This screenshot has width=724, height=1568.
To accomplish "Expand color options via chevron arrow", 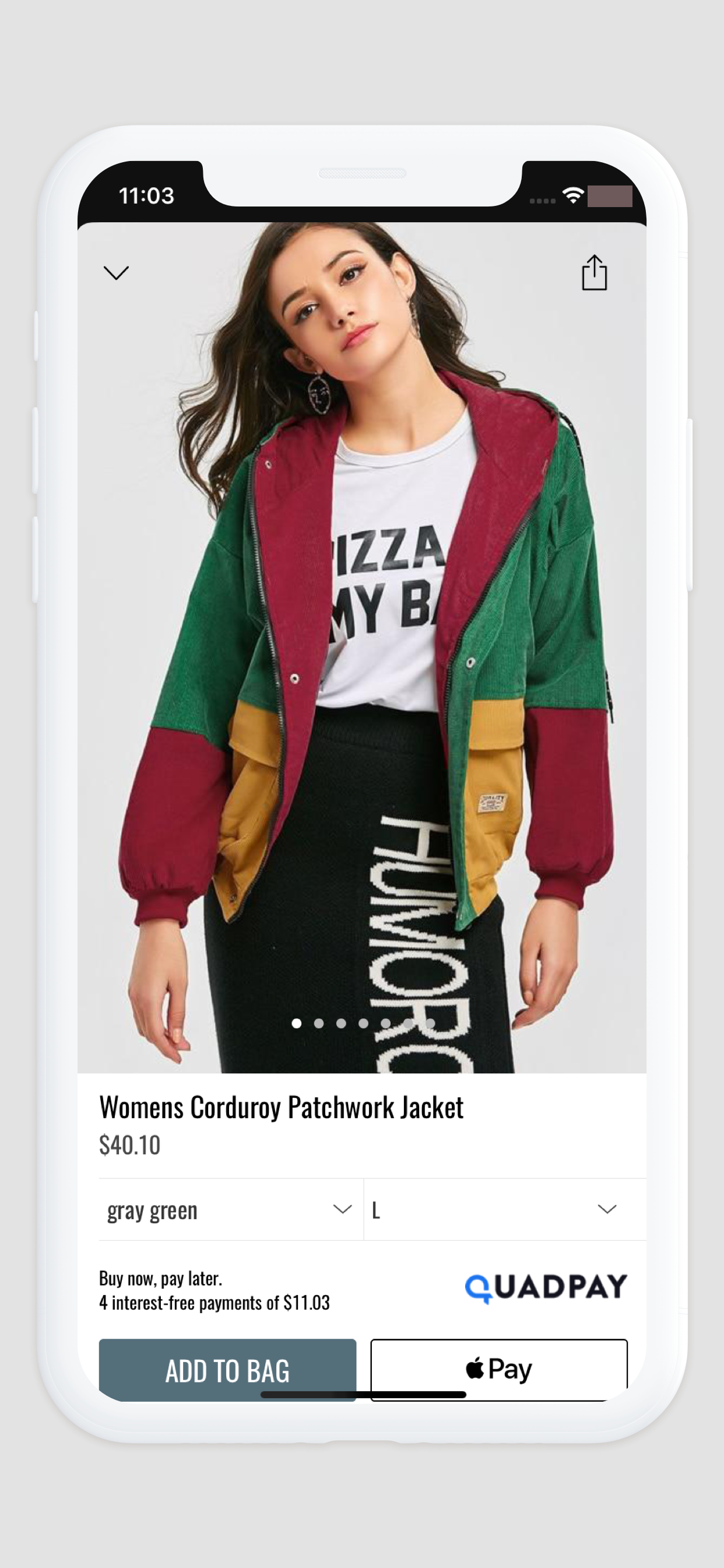I will pos(343,1209).
